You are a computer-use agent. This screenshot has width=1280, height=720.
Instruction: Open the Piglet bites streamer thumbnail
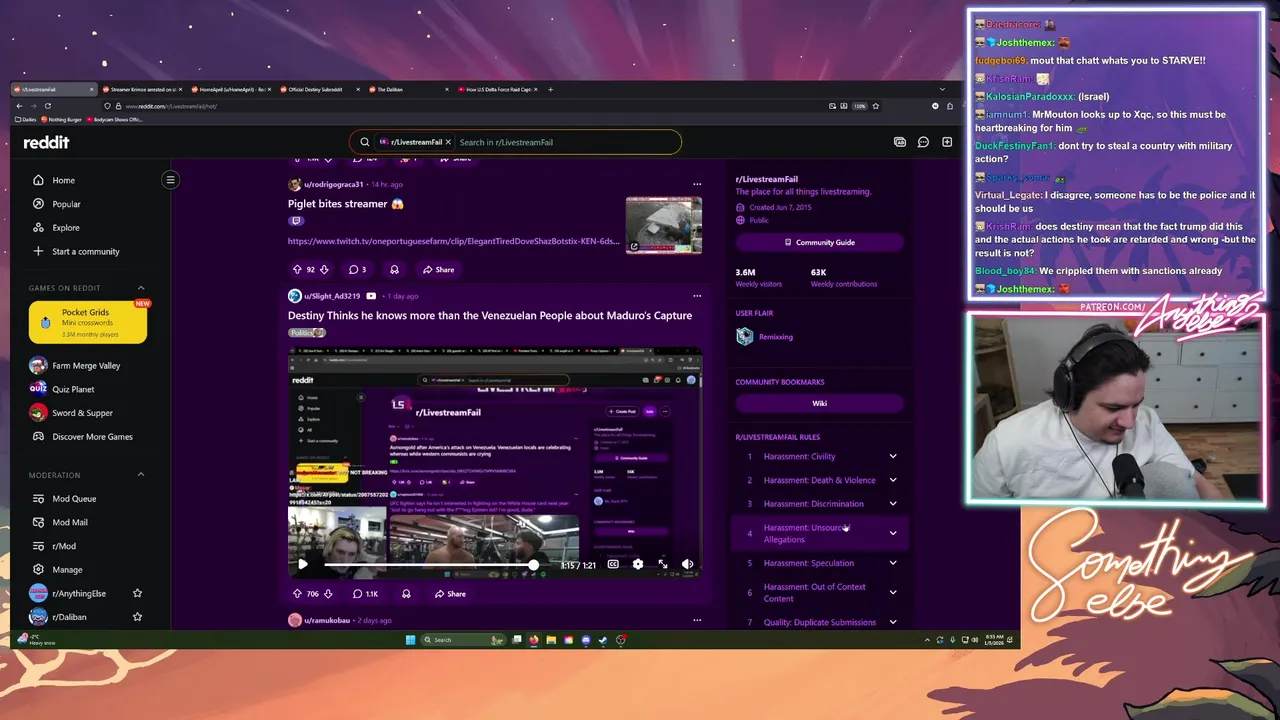664,225
